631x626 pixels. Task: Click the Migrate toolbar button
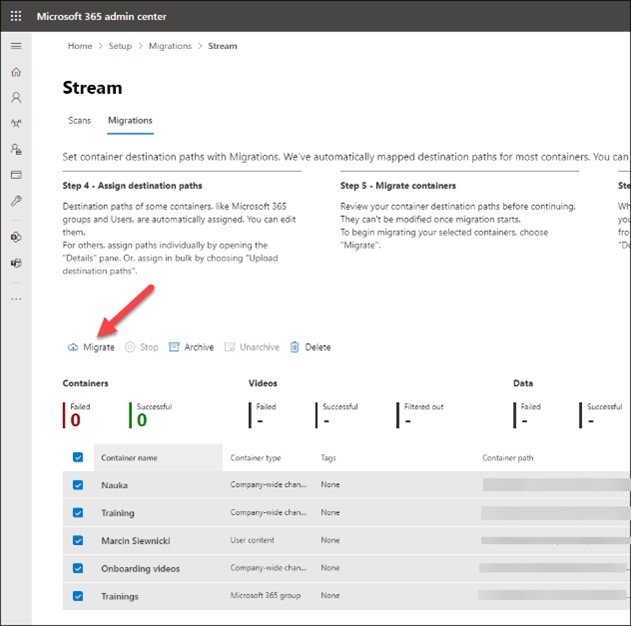(91, 347)
